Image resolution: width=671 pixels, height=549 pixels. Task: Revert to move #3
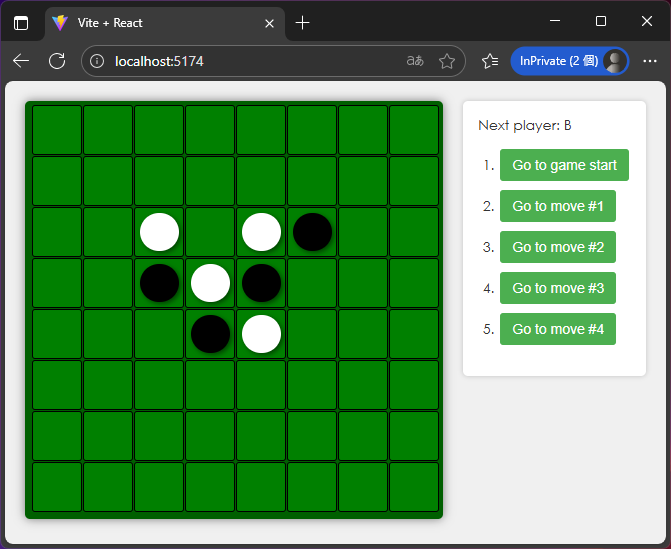[558, 288]
